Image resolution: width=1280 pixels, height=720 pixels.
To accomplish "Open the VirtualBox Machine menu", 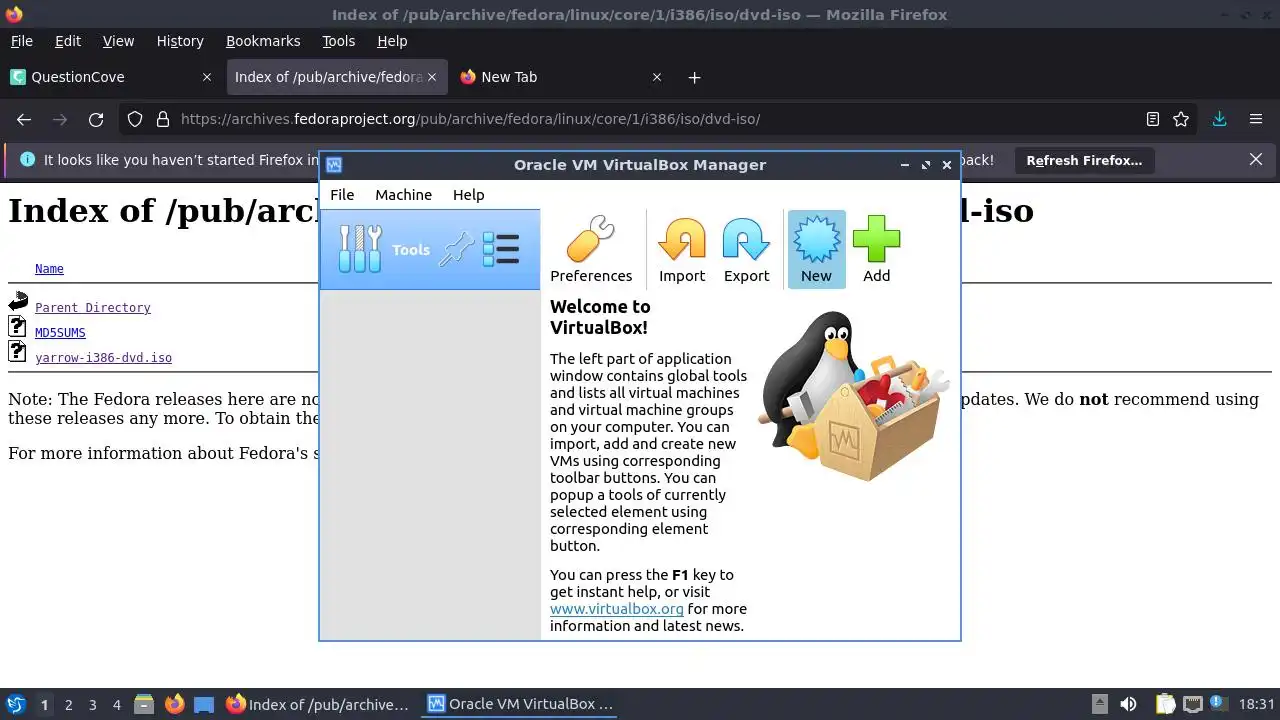I will click(403, 195).
